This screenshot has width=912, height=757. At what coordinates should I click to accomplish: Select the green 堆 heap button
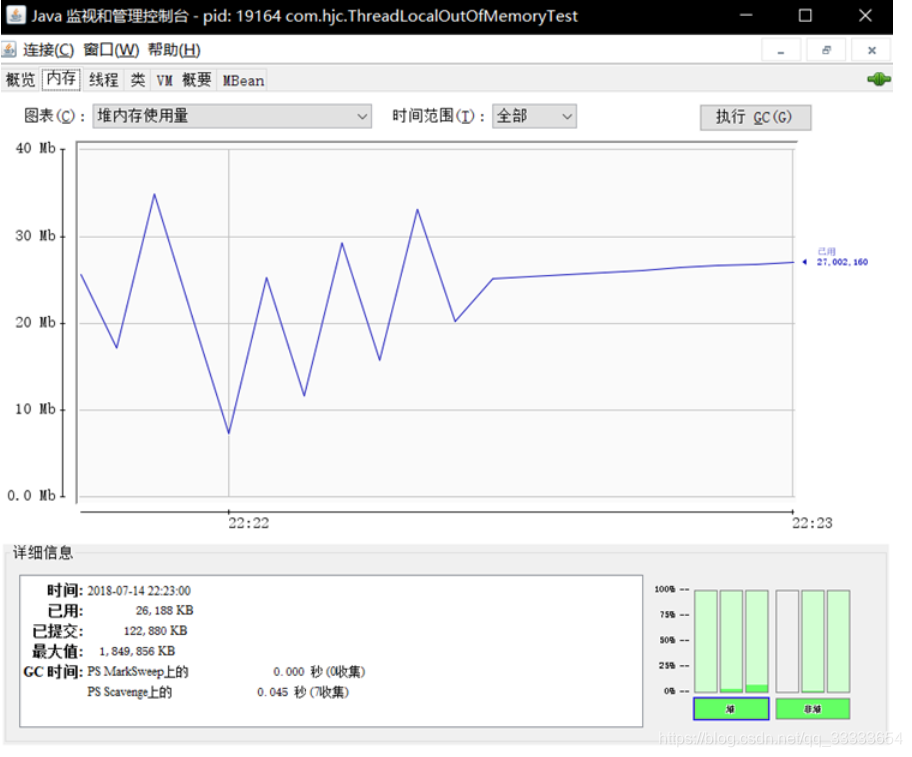731,709
